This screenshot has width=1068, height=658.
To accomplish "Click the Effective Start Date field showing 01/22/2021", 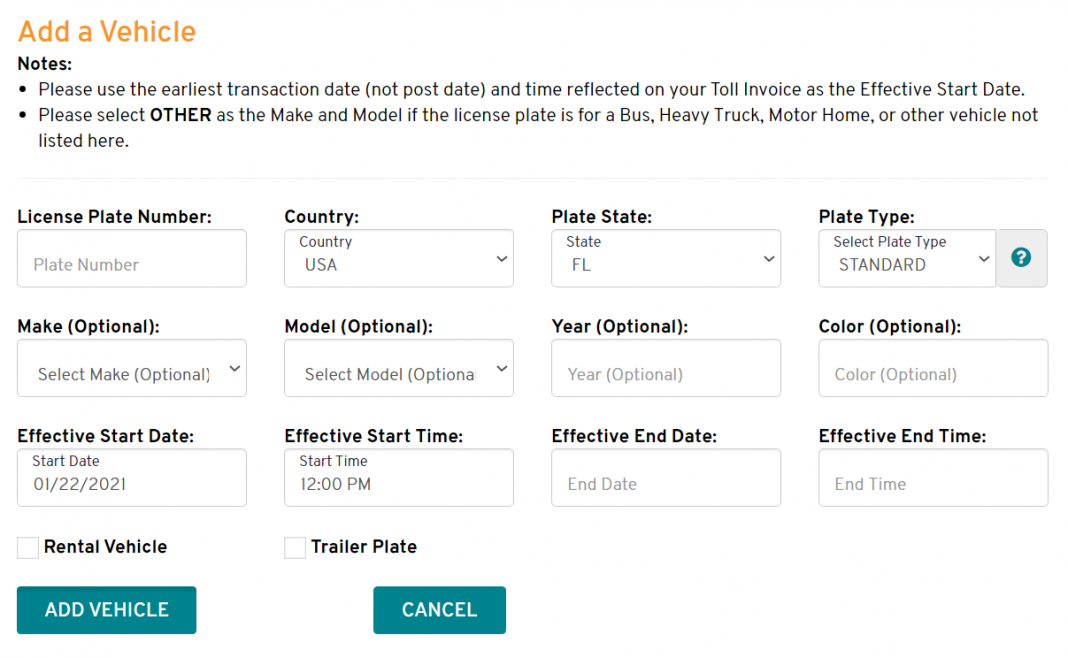I will 131,478.
